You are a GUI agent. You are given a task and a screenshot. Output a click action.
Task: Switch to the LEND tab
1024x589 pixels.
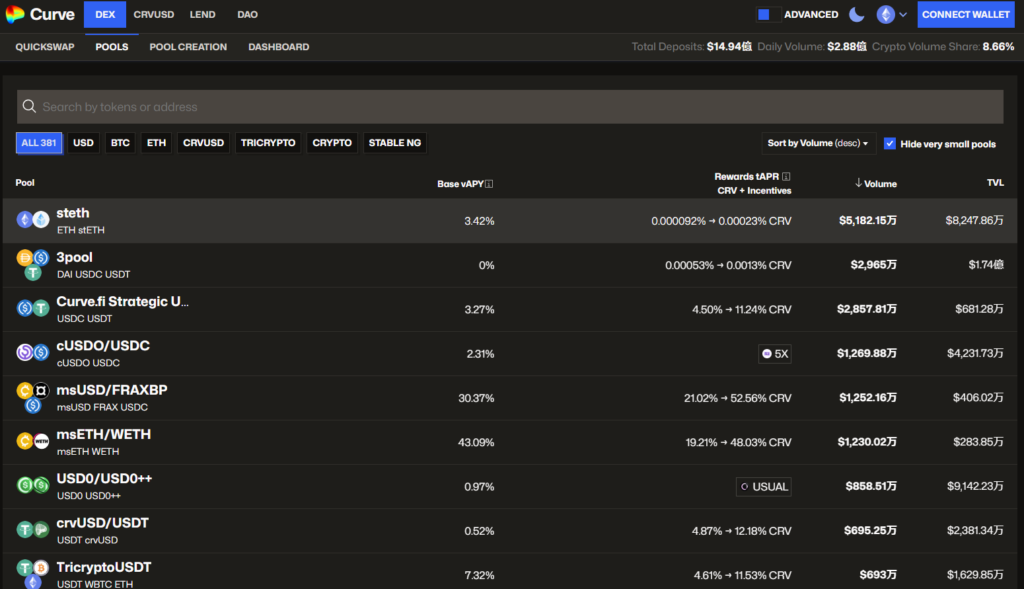pyautogui.click(x=202, y=14)
